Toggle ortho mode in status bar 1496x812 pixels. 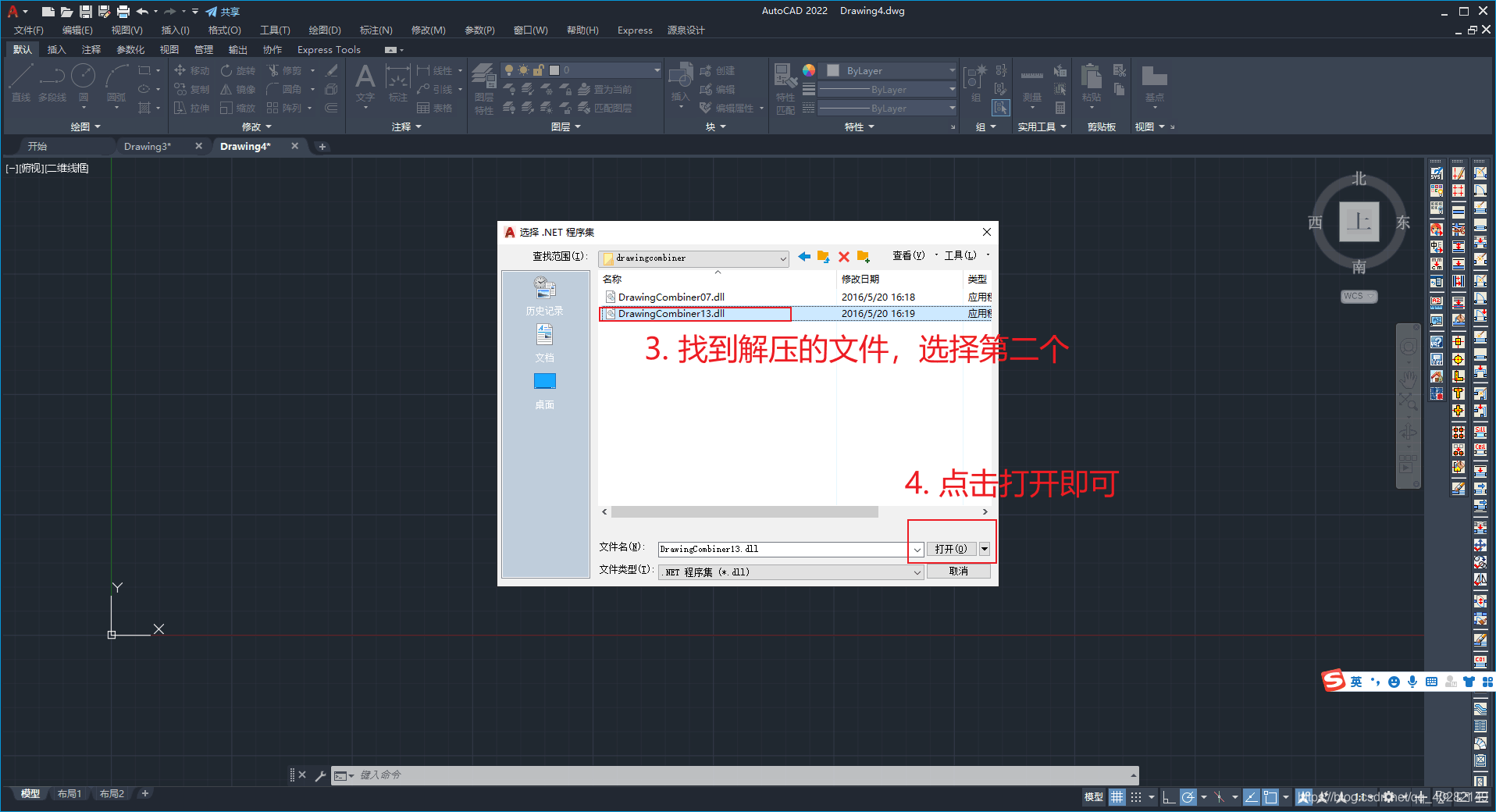pos(1169,797)
